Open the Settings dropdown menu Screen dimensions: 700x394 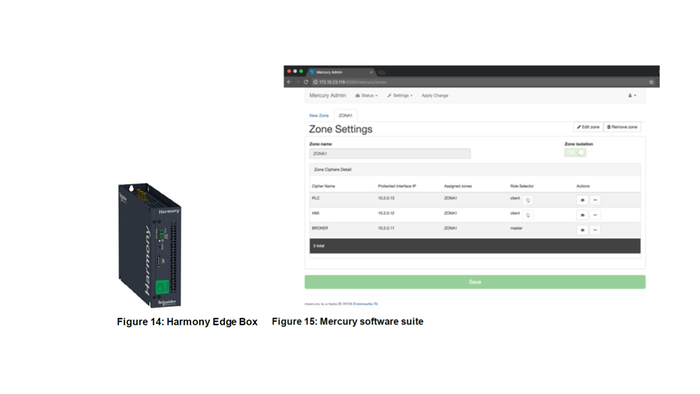coord(400,95)
